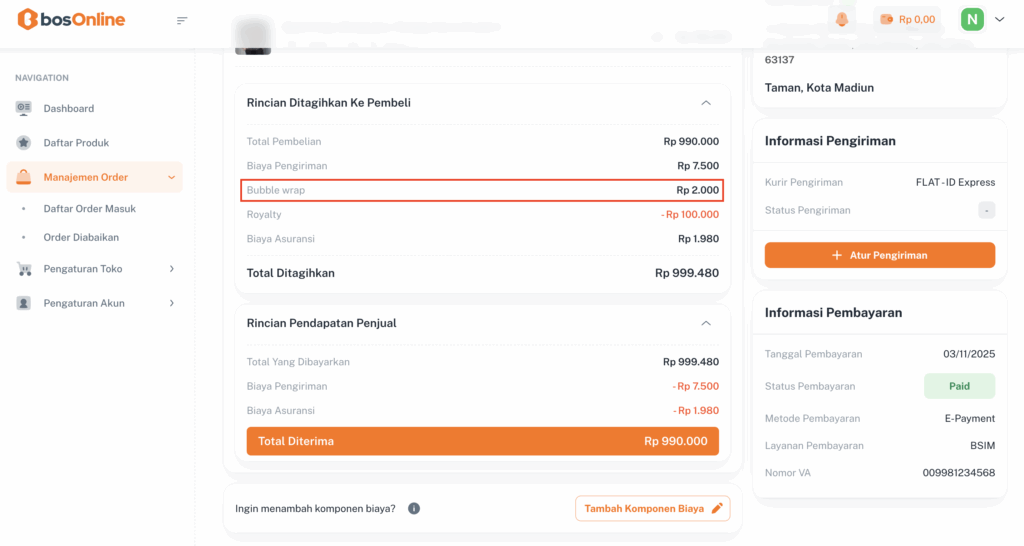Collapse Rincian Ditagihkan Ke Pembeli section
Image resolution: width=1024 pixels, height=546 pixels.
click(x=706, y=103)
